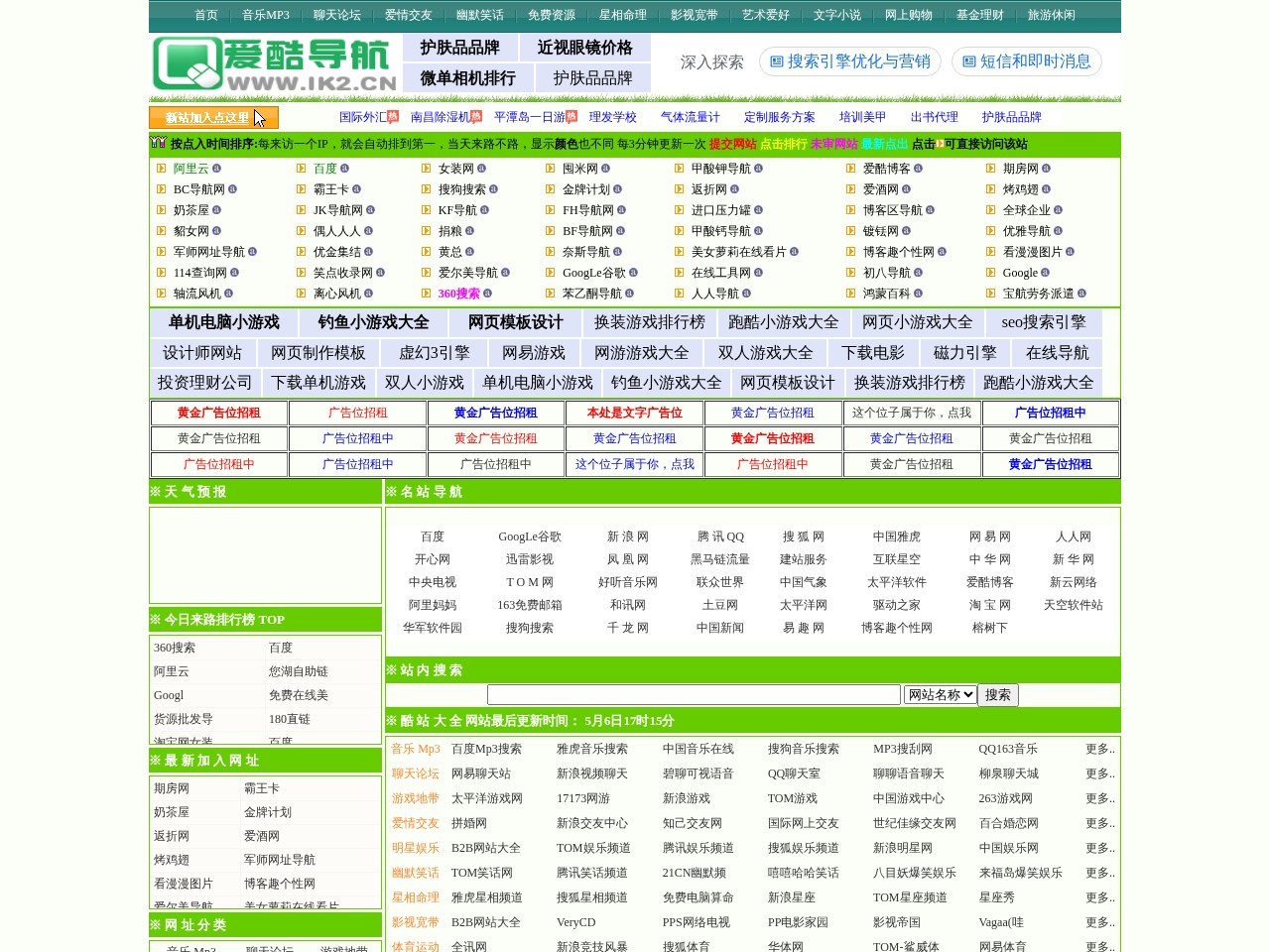Click 360搜索 in today's ranking list
1270x952 pixels.
click(175, 648)
